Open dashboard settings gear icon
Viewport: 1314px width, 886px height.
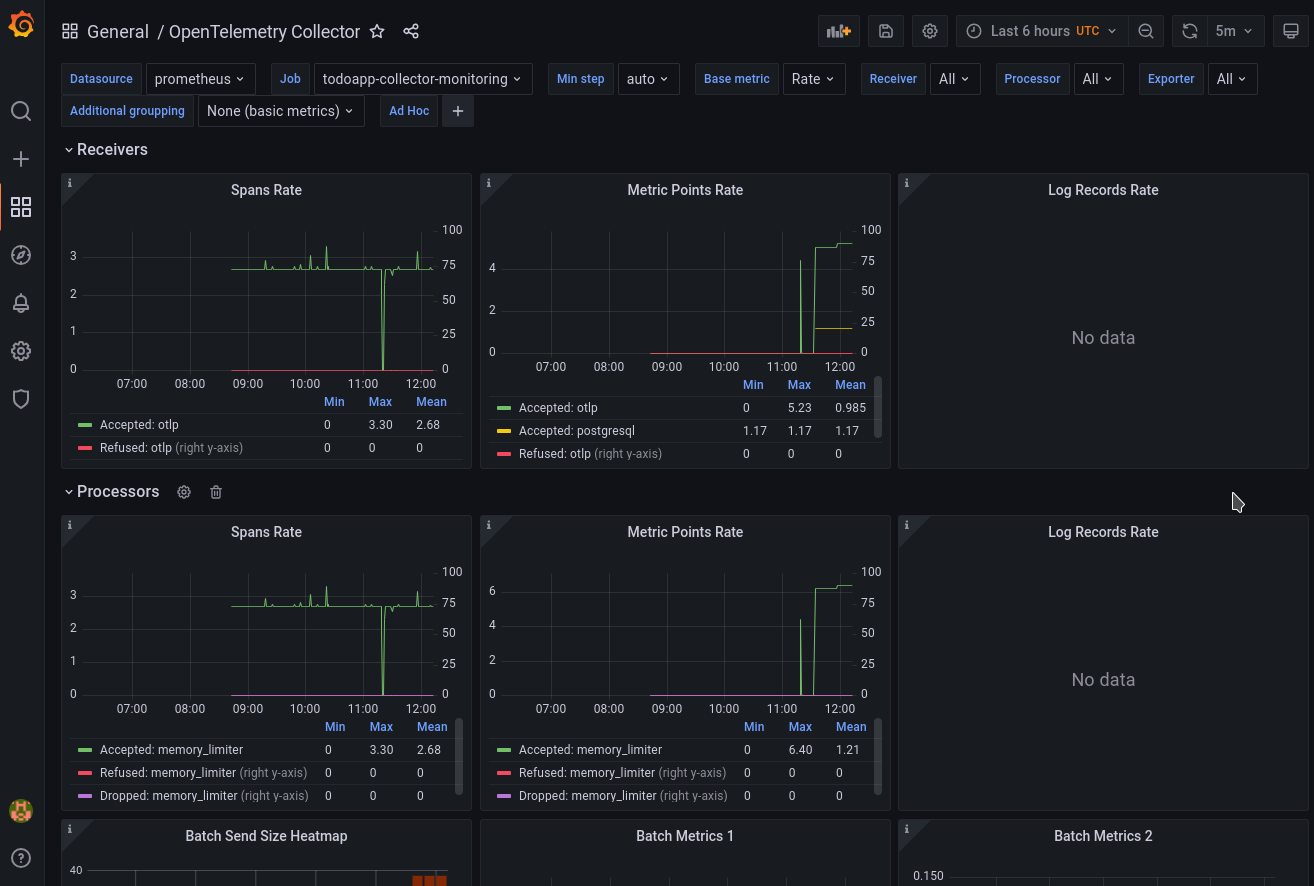coord(929,31)
